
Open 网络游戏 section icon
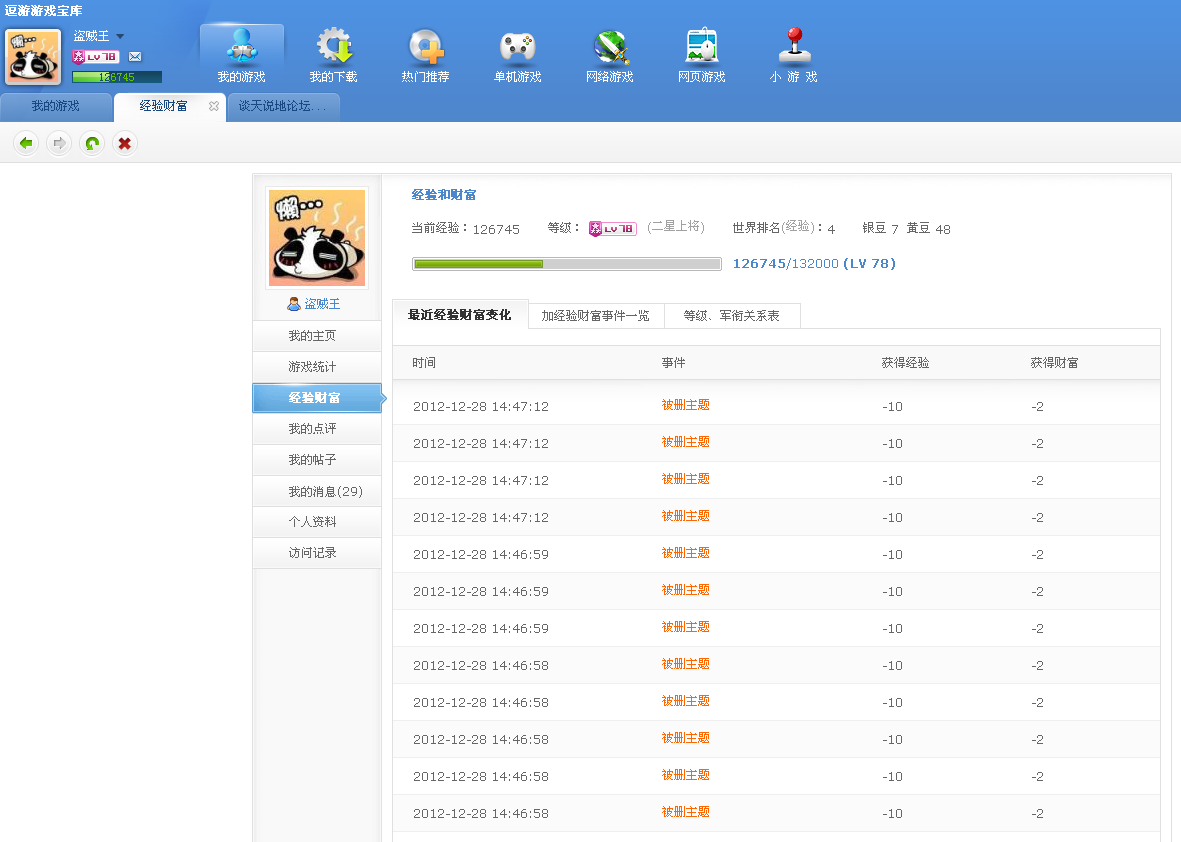coord(610,56)
